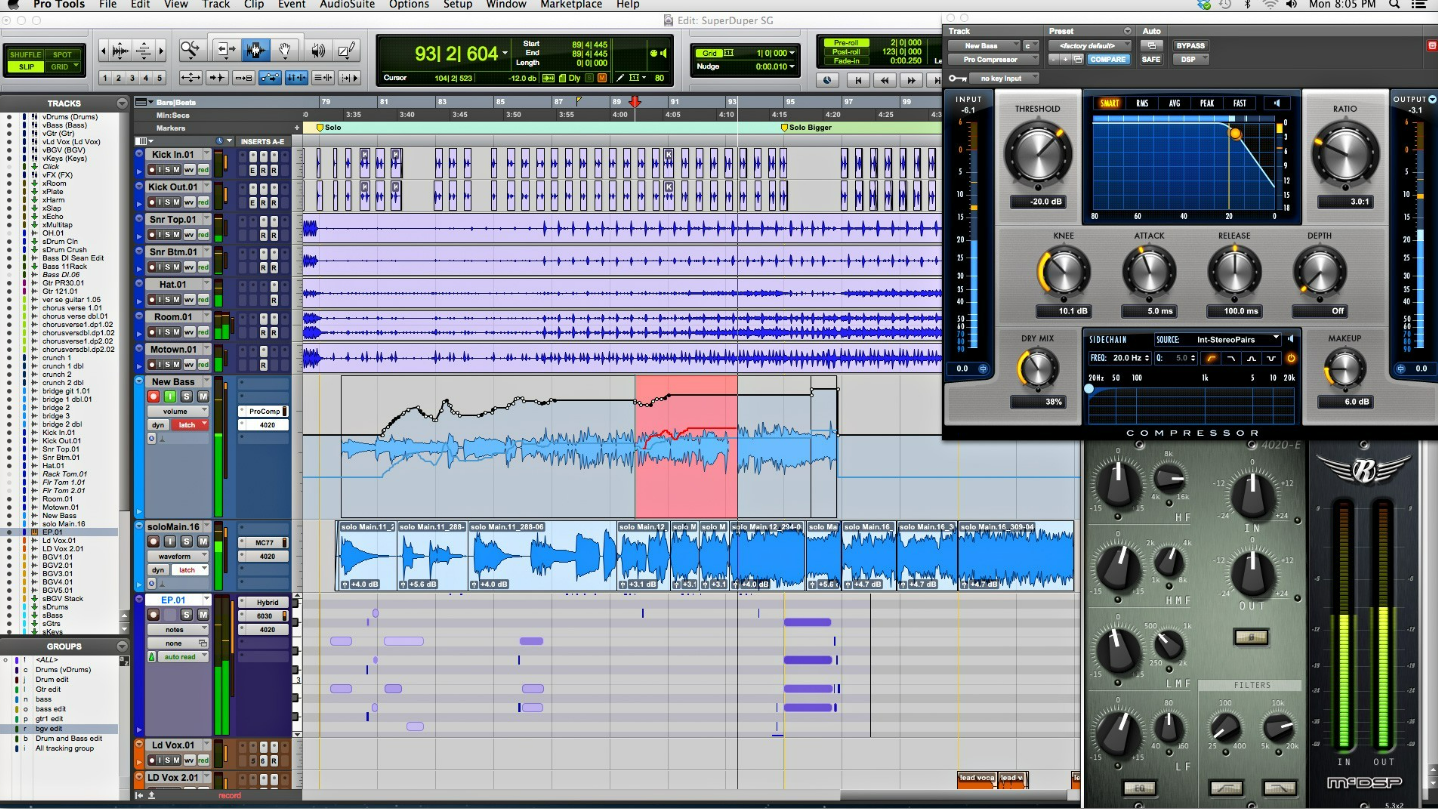Solo the New Bass track
The width and height of the screenshot is (1438, 809).
coord(186,396)
